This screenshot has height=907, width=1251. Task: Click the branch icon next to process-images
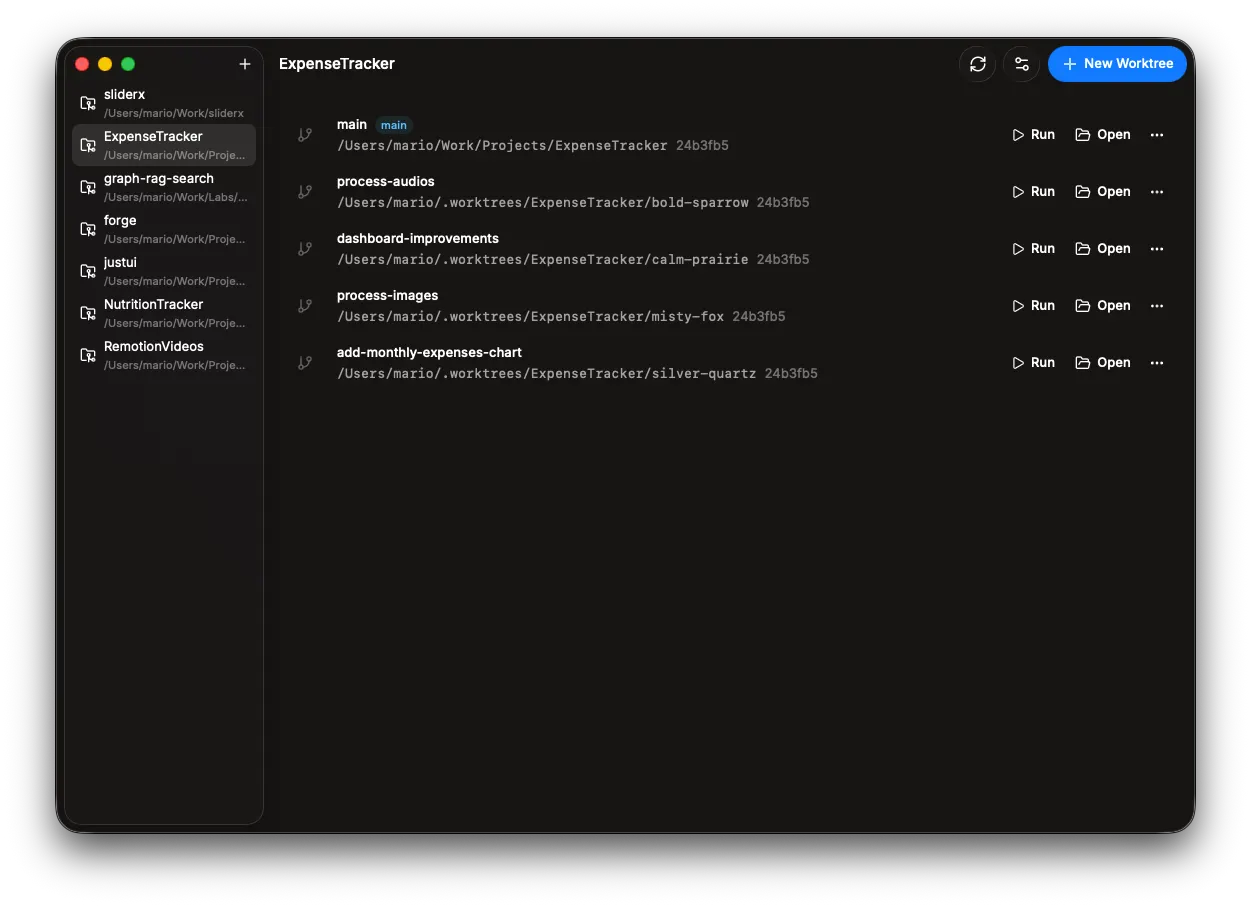[305, 306]
